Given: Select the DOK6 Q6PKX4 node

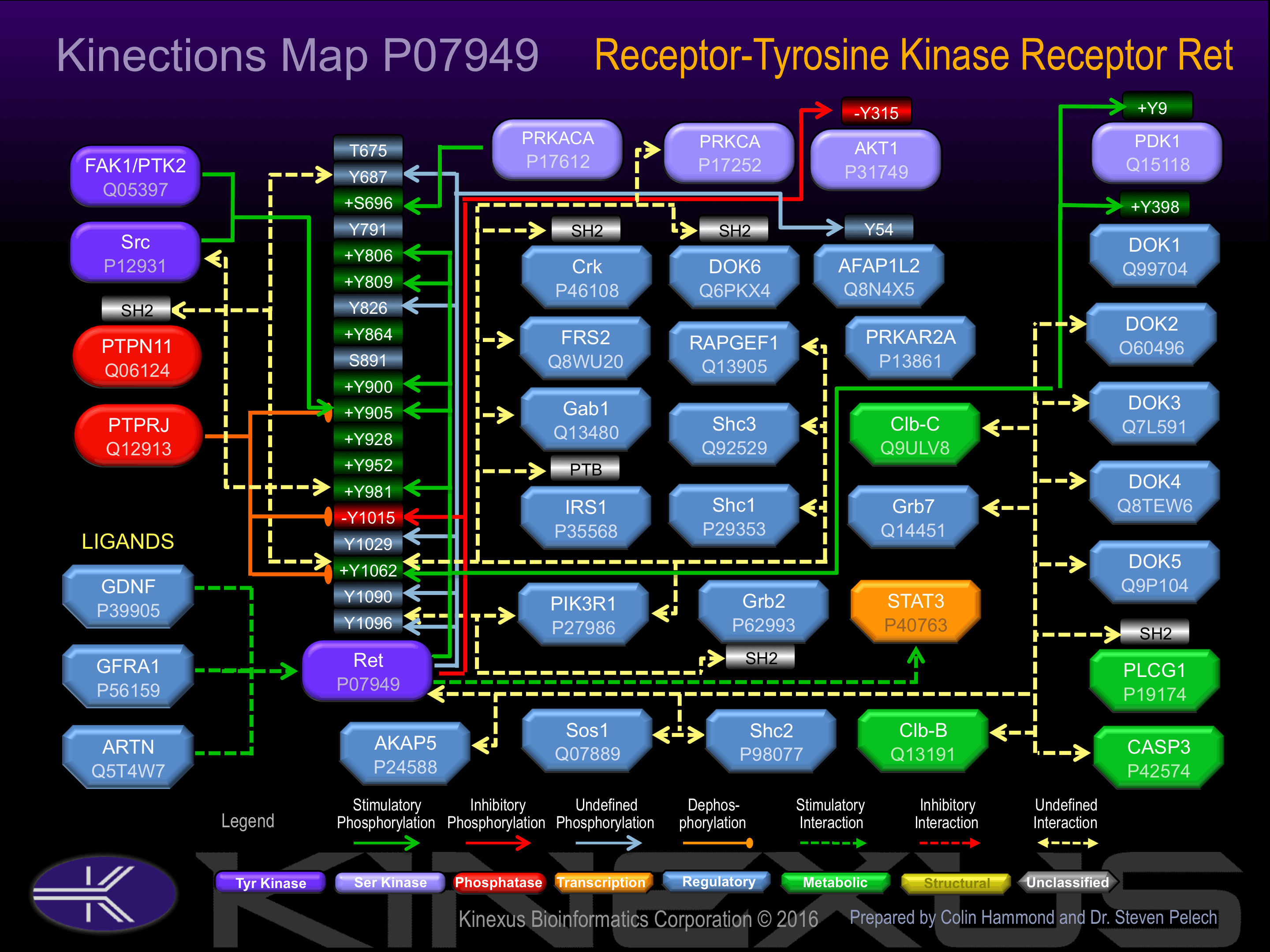Looking at the screenshot, I should pyautogui.click(x=734, y=278).
